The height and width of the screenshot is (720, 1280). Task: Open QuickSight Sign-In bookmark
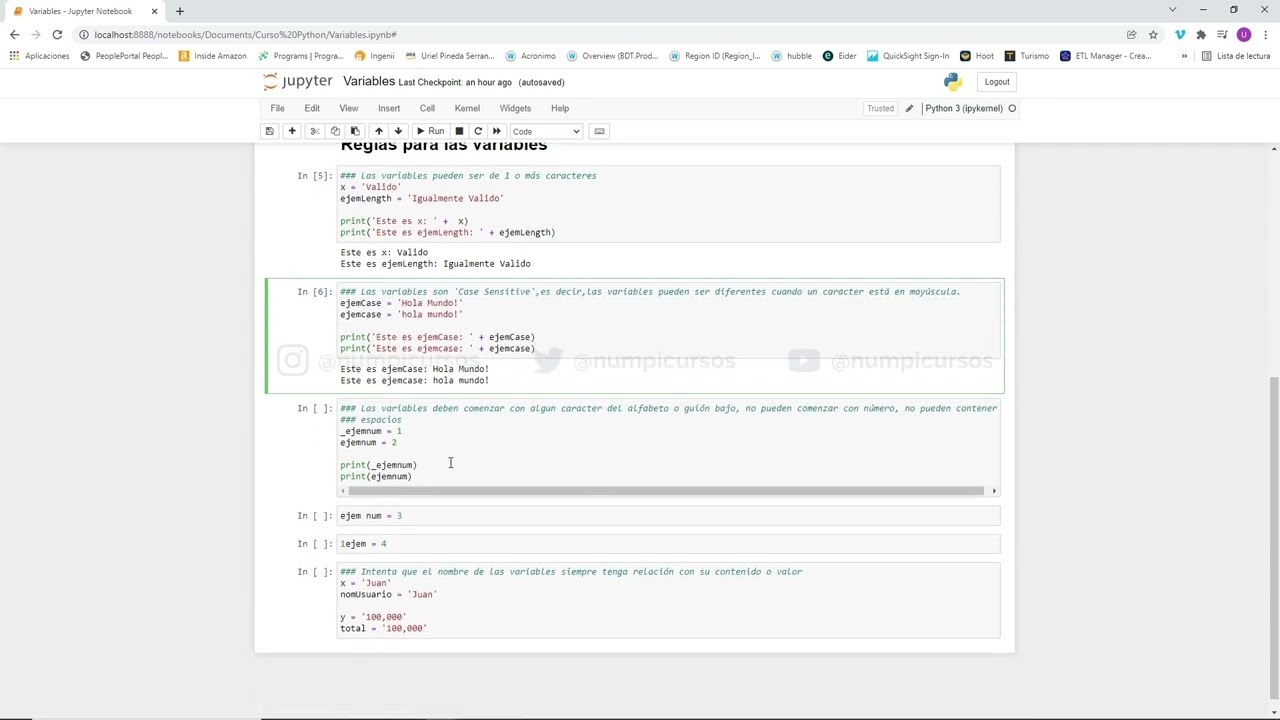click(x=908, y=56)
